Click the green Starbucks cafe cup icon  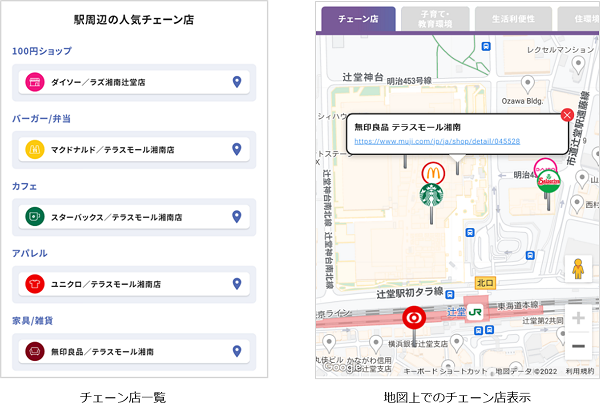pos(35,217)
